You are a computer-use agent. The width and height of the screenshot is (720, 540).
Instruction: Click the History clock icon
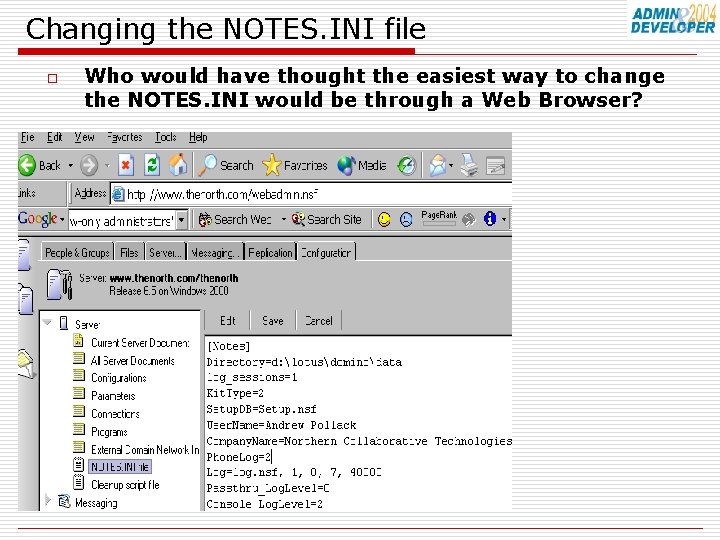[406, 165]
